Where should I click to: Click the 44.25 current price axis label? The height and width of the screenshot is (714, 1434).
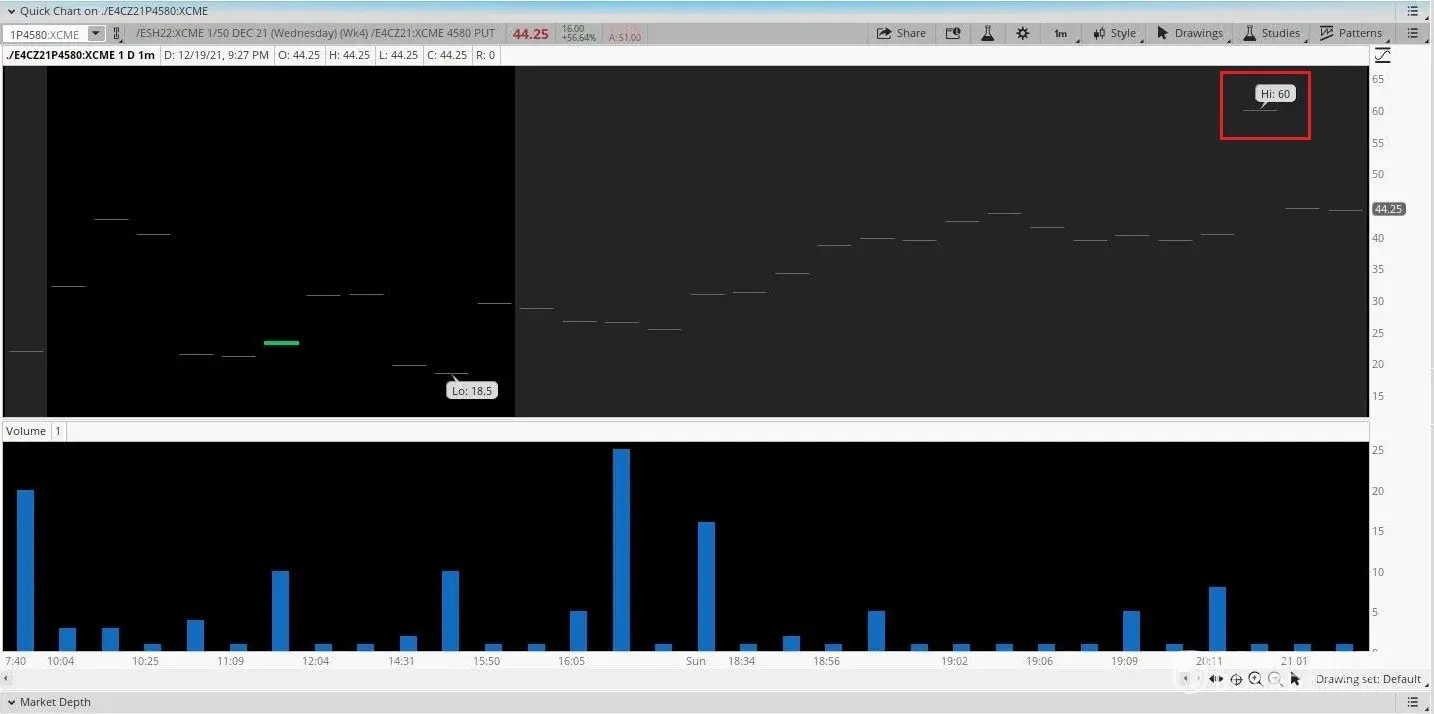(1388, 209)
